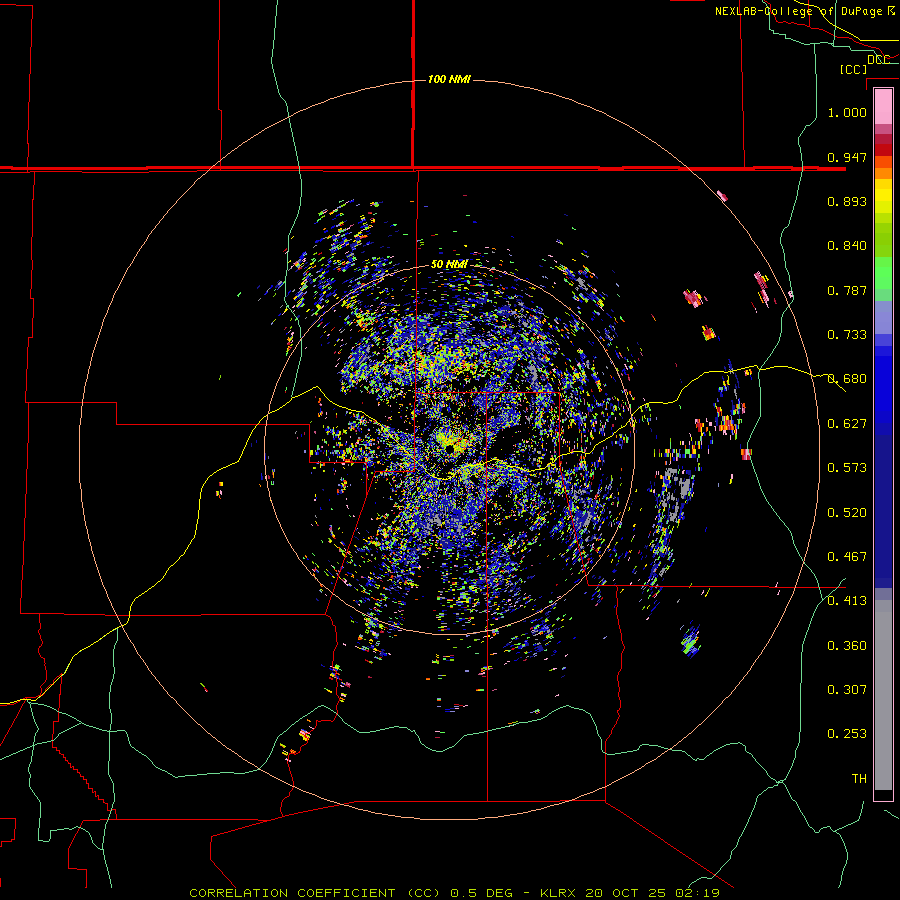
Task: Click the 1.000 scale value
Action: (x=847, y=112)
